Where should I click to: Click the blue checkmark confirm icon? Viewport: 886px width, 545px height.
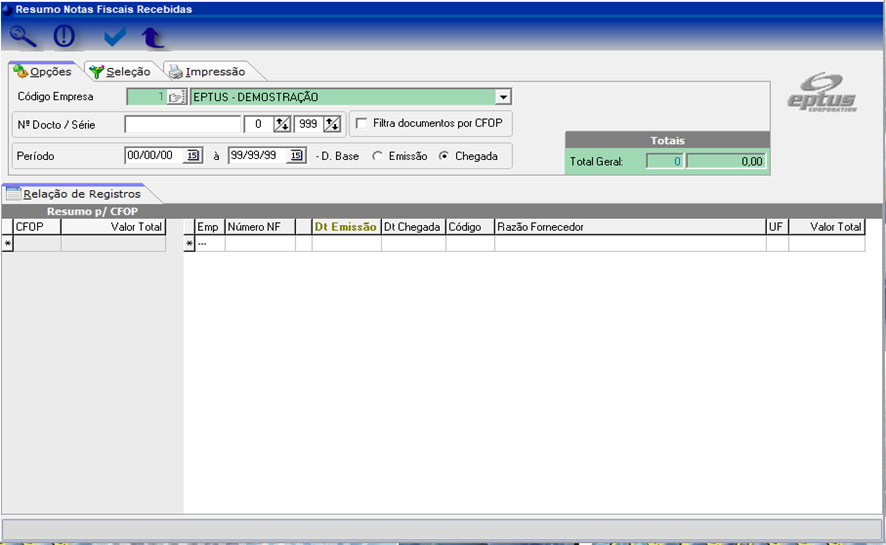tap(115, 37)
